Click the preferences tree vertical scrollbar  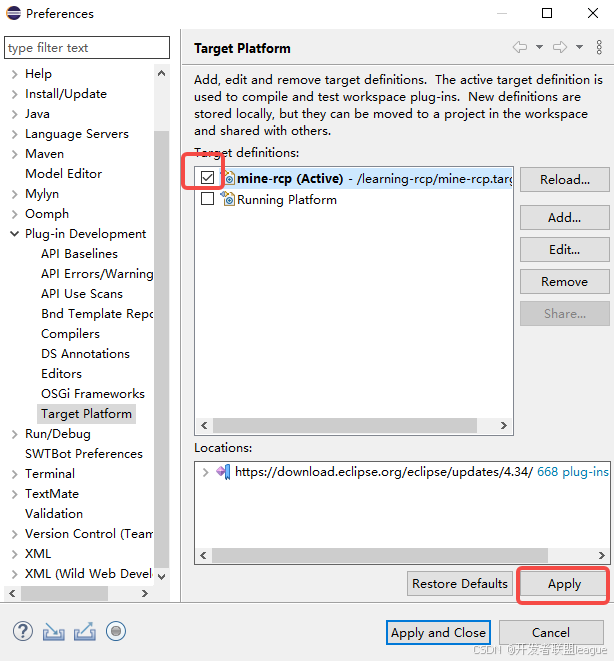click(x=161, y=349)
